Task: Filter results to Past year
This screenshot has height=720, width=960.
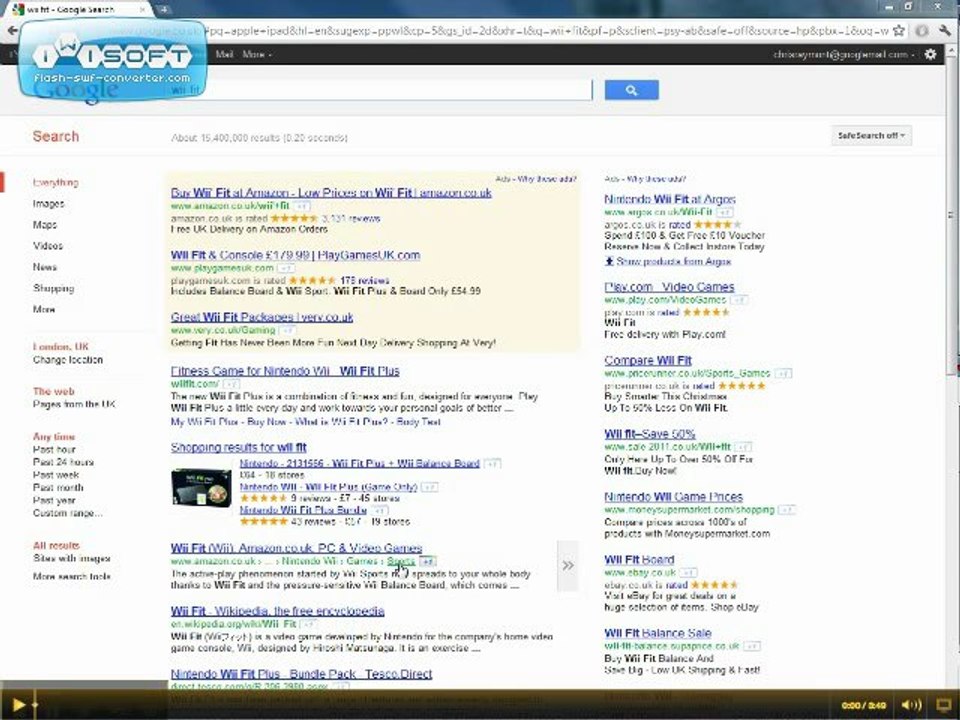Action: point(54,500)
